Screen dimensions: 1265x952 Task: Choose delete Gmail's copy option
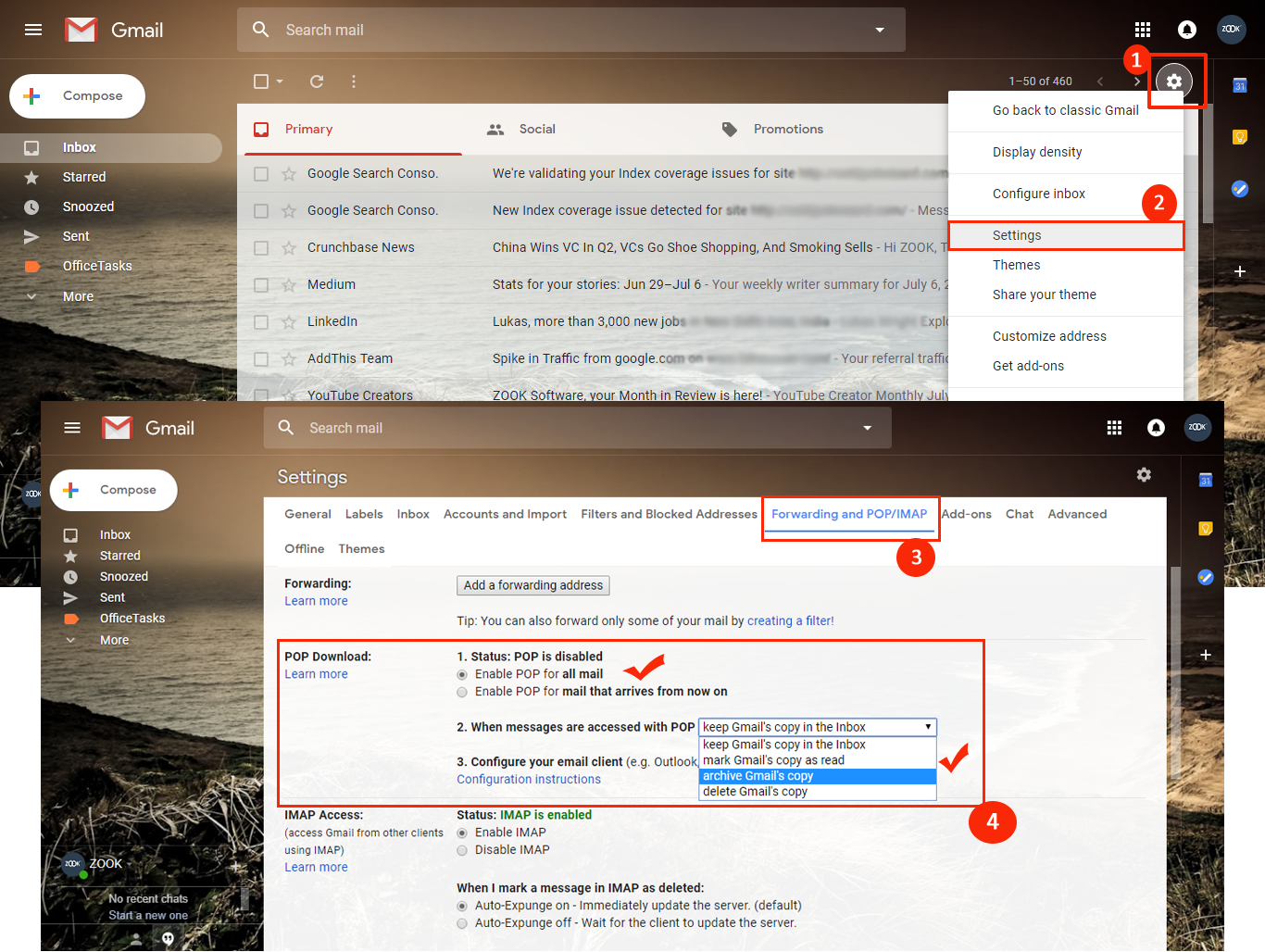(x=818, y=792)
